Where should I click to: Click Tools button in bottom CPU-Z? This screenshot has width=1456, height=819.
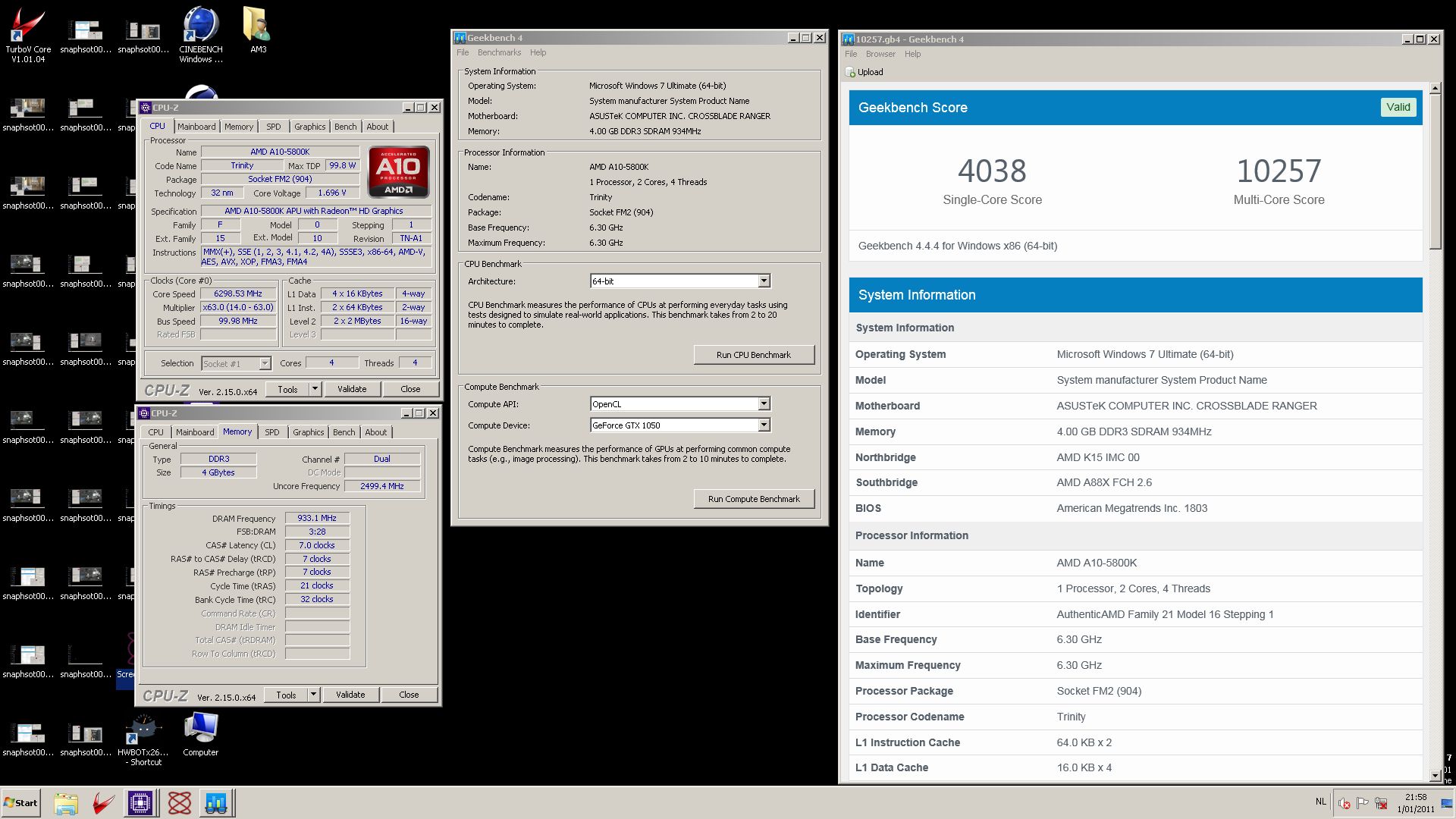286,695
